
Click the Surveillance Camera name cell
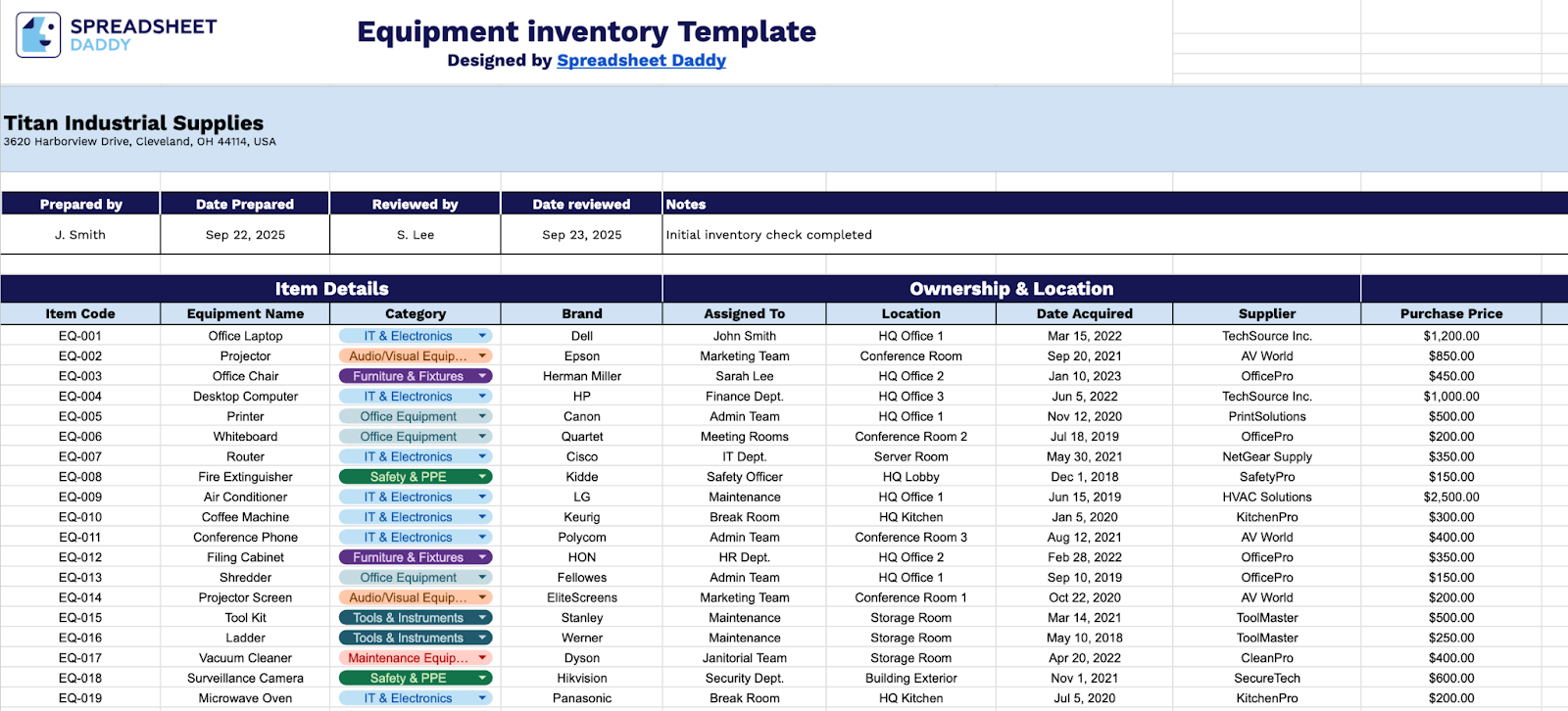click(x=245, y=678)
